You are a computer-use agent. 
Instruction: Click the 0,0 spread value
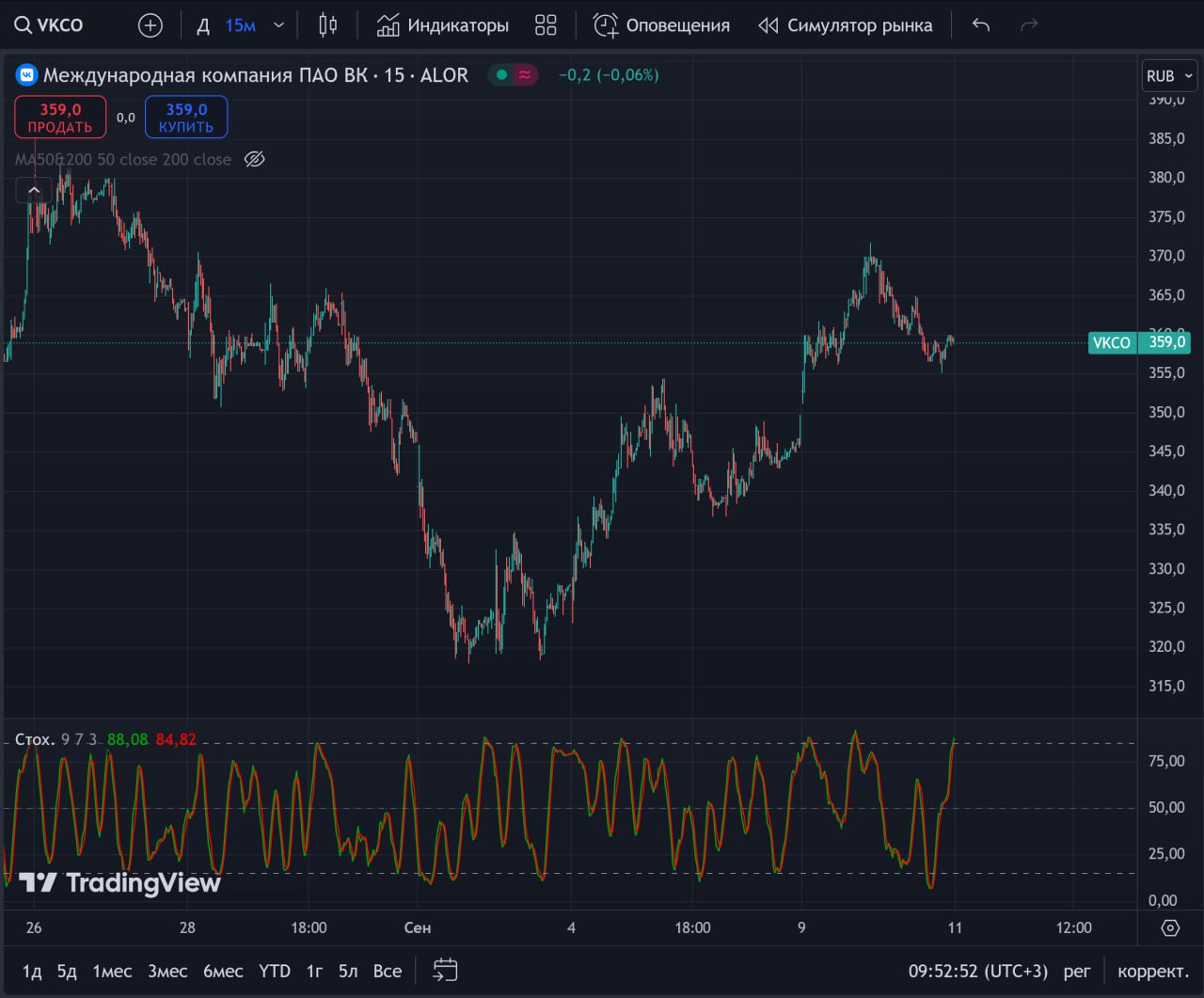(x=126, y=118)
